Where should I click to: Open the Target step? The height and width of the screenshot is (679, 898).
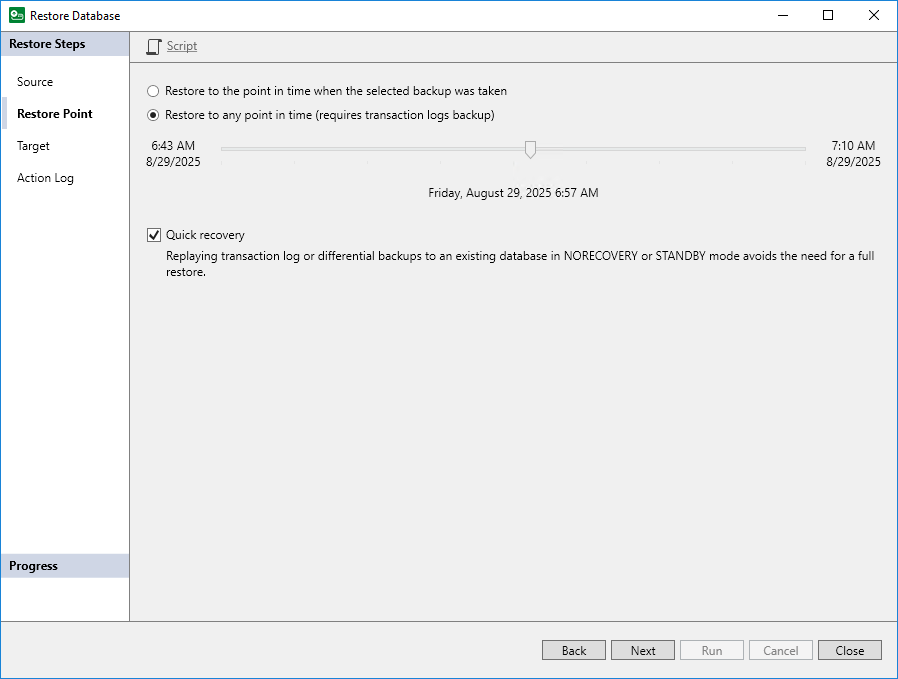coord(32,145)
